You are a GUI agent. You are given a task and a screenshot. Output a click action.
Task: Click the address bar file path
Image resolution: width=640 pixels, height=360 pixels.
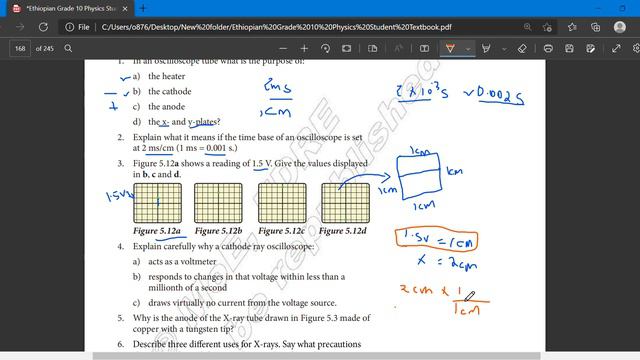point(276,27)
